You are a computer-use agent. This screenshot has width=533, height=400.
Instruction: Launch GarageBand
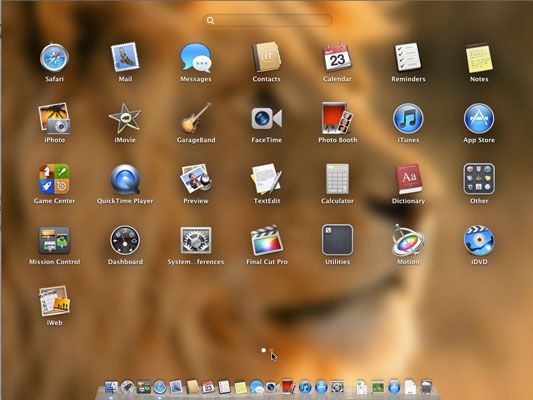196,118
